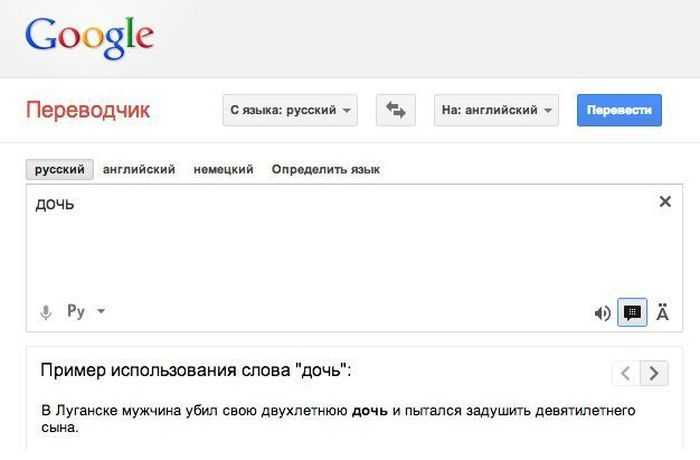
Task: Choose 'Определить язык' detect option
Action: (326, 170)
